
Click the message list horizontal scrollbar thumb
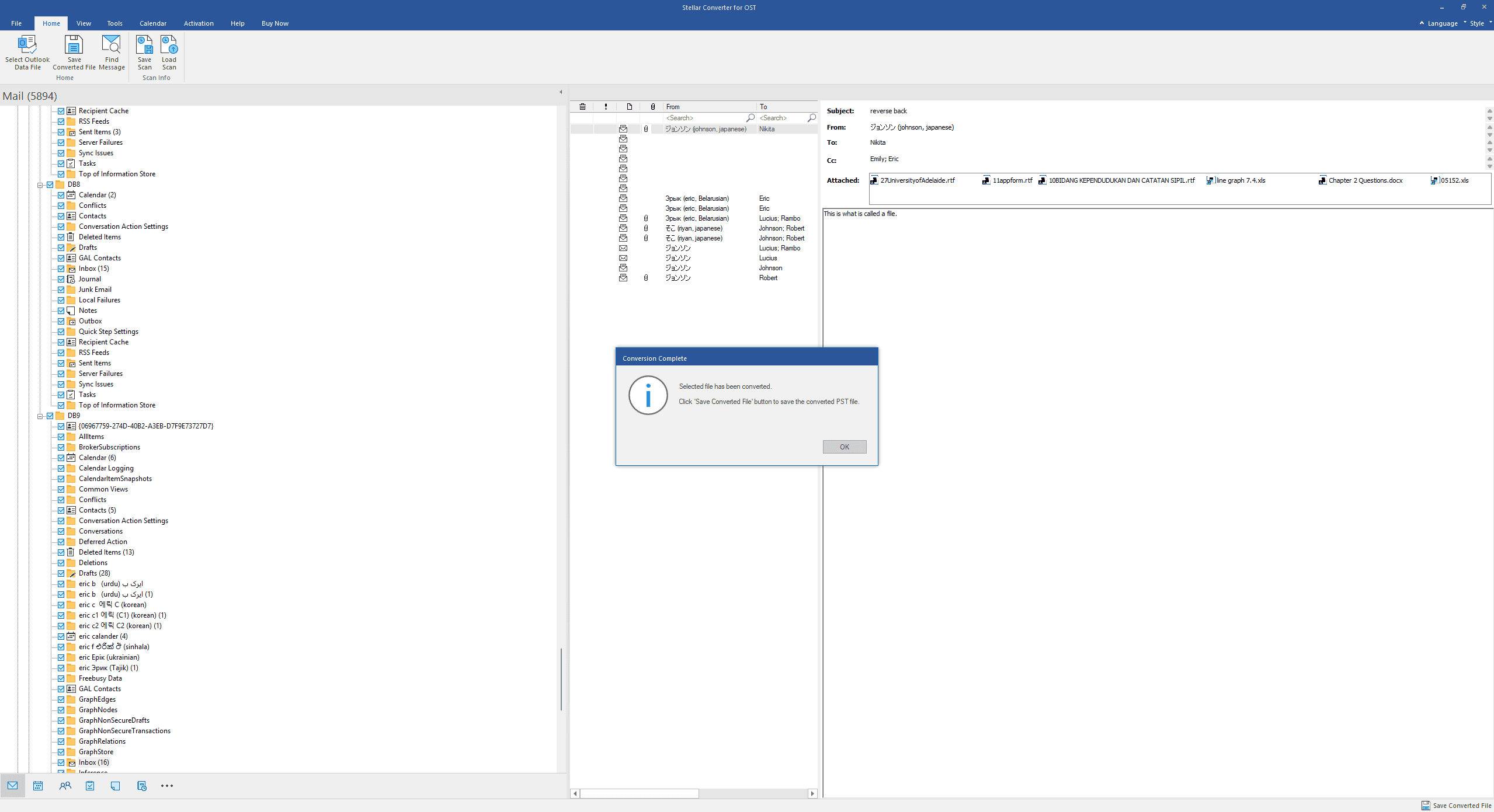(640, 793)
